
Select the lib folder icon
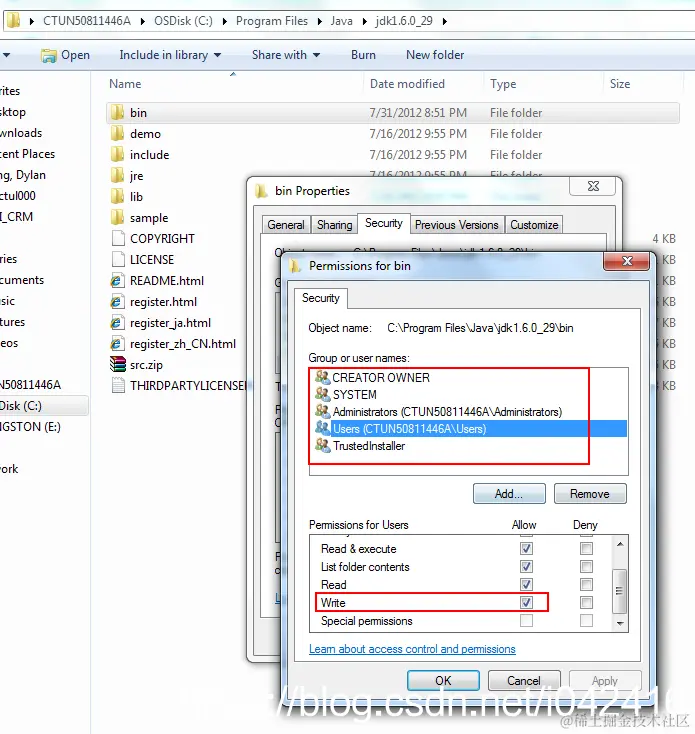117,197
